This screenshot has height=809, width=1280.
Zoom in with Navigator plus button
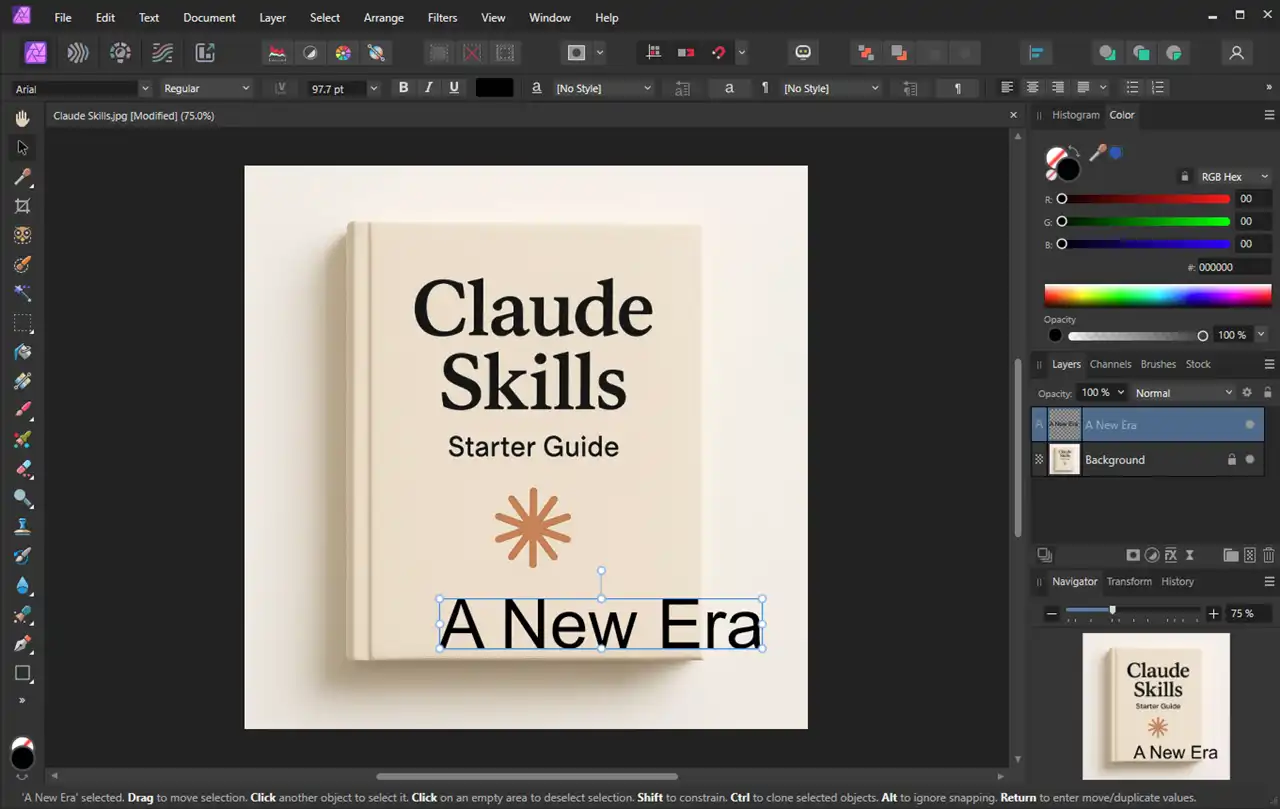[x=1214, y=614]
